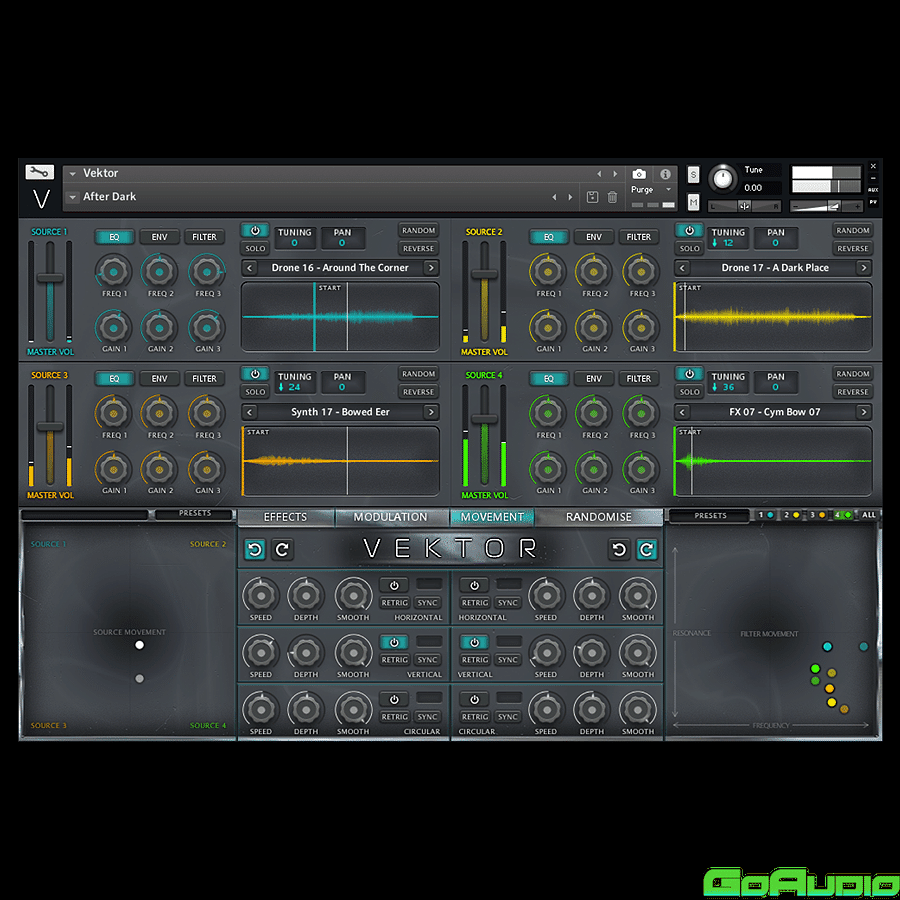Image resolution: width=900 pixels, height=900 pixels.
Task: Open the ENV tab of Source 2
Action: [x=593, y=237]
